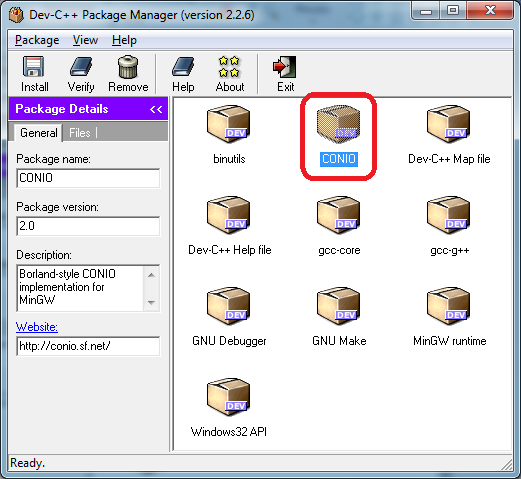Select the gcc-g++ package icon

pos(449,215)
